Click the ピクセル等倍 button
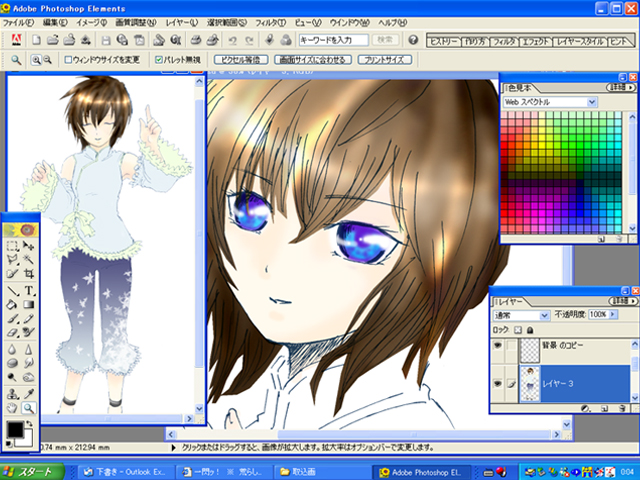 240,60
